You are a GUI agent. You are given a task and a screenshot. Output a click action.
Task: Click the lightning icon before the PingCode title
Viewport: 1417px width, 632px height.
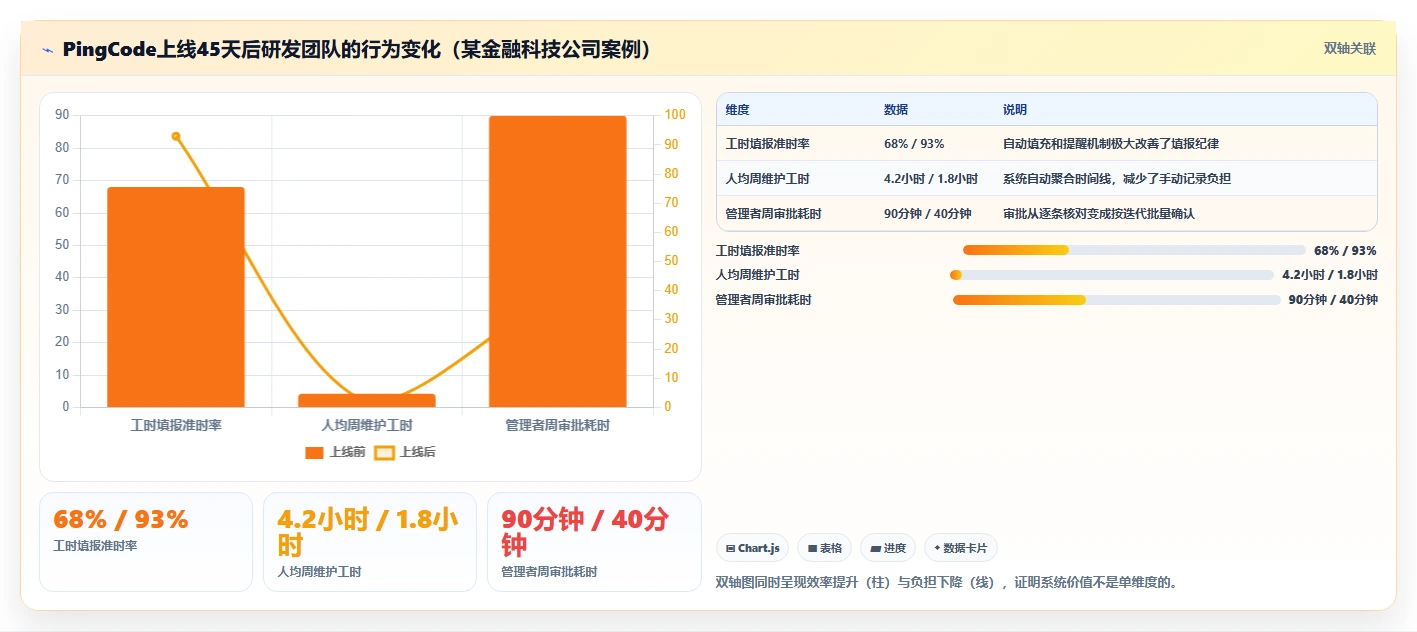click(x=48, y=50)
